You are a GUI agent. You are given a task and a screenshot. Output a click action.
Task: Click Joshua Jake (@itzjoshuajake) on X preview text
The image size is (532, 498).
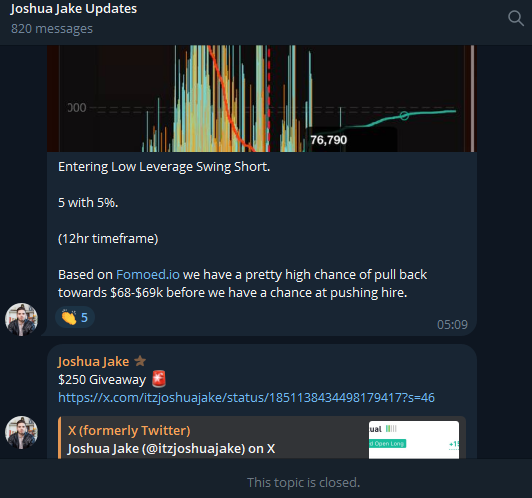tap(171, 448)
